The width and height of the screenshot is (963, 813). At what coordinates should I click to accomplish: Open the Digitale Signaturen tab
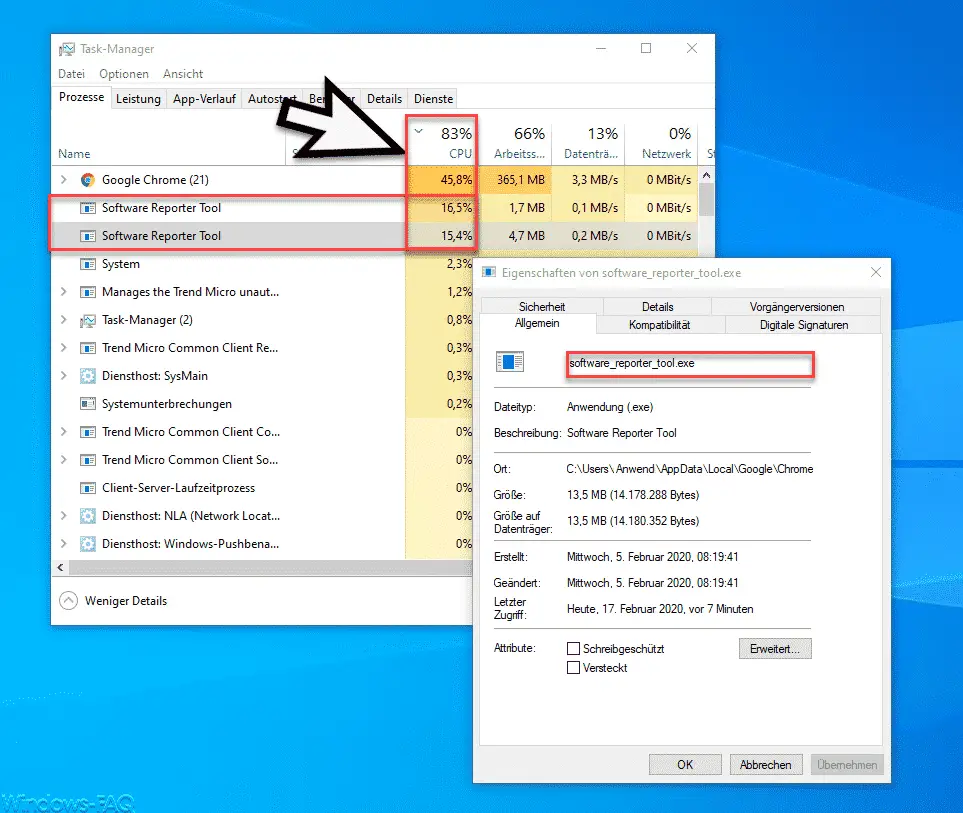pyautogui.click(x=804, y=325)
